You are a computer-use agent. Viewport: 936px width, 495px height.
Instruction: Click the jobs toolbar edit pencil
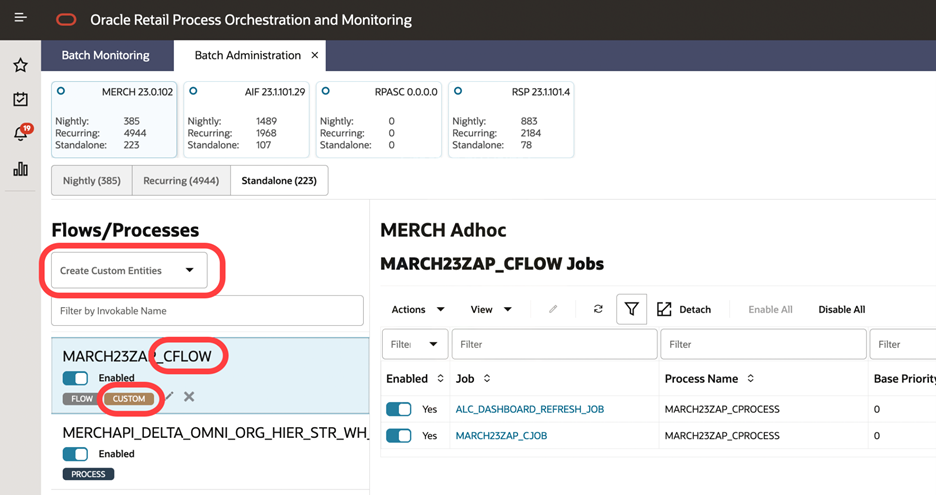(x=553, y=309)
